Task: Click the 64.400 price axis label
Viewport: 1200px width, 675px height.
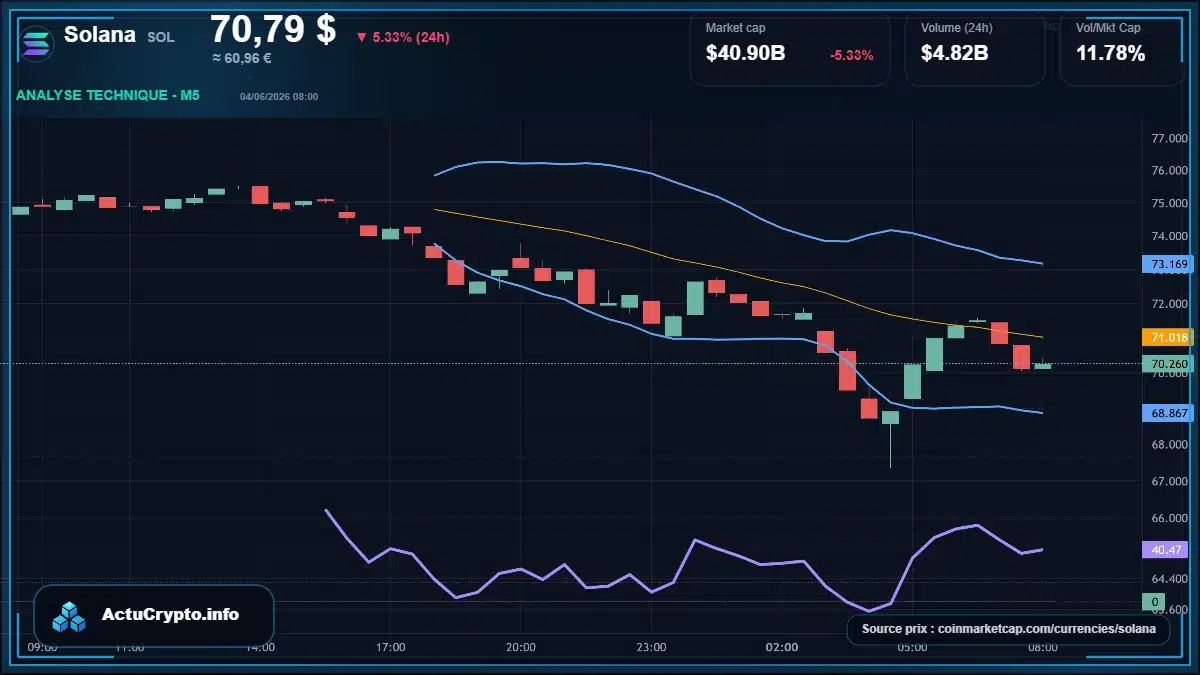Action: [1168, 579]
